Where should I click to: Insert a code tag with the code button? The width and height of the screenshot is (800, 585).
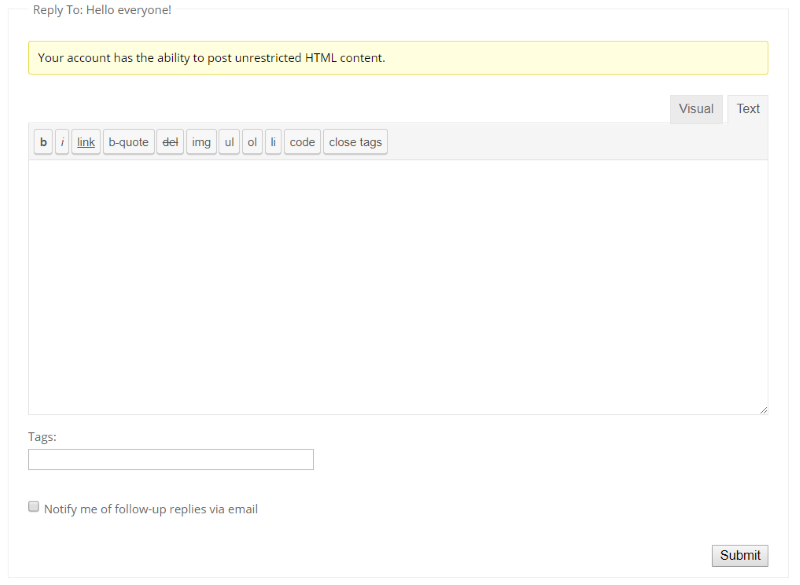(302, 142)
